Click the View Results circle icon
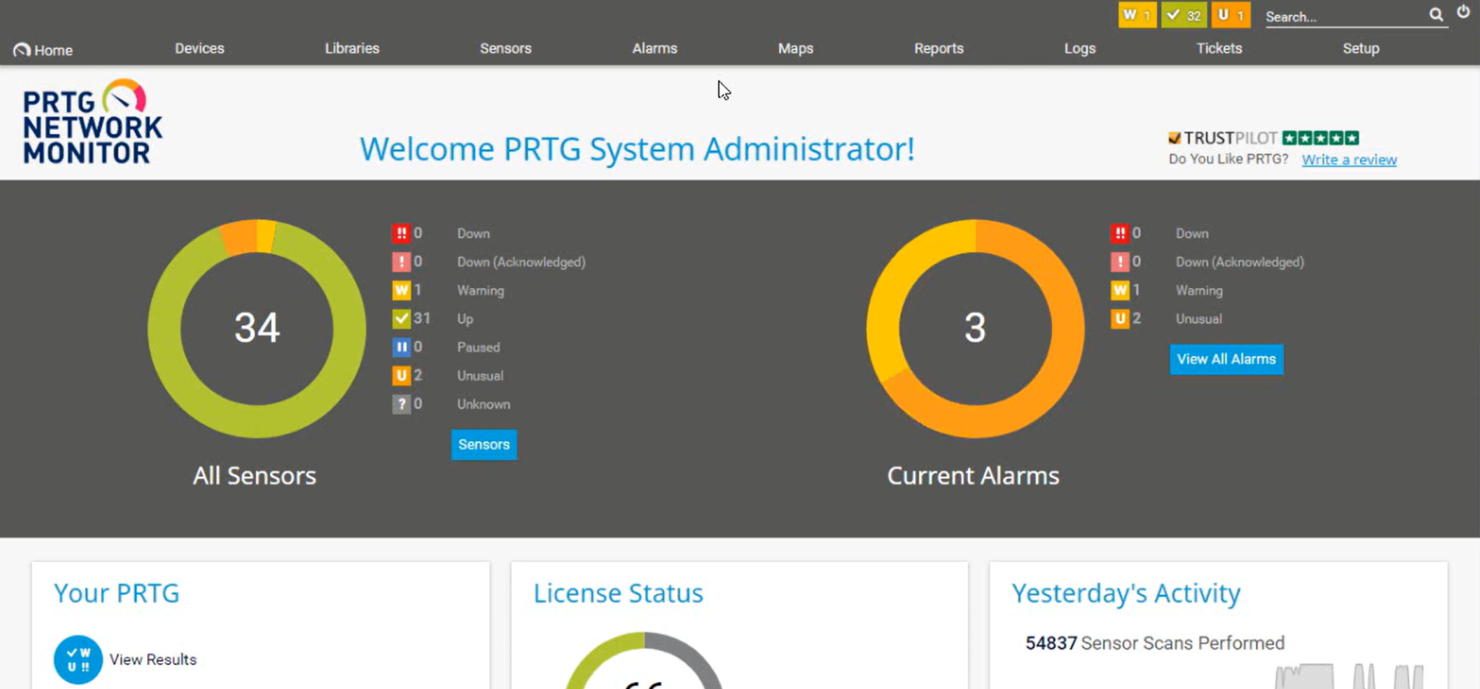This screenshot has width=1480, height=689. pos(78,660)
